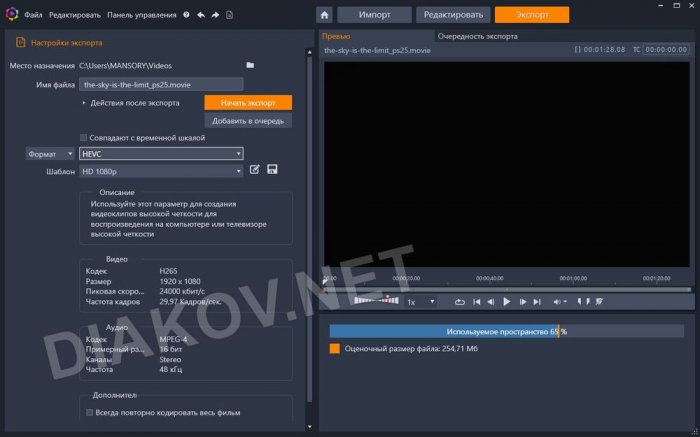Open the volume speaker control
Viewport: 700px width, 437px height.
pyautogui.click(x=560, y=302)
